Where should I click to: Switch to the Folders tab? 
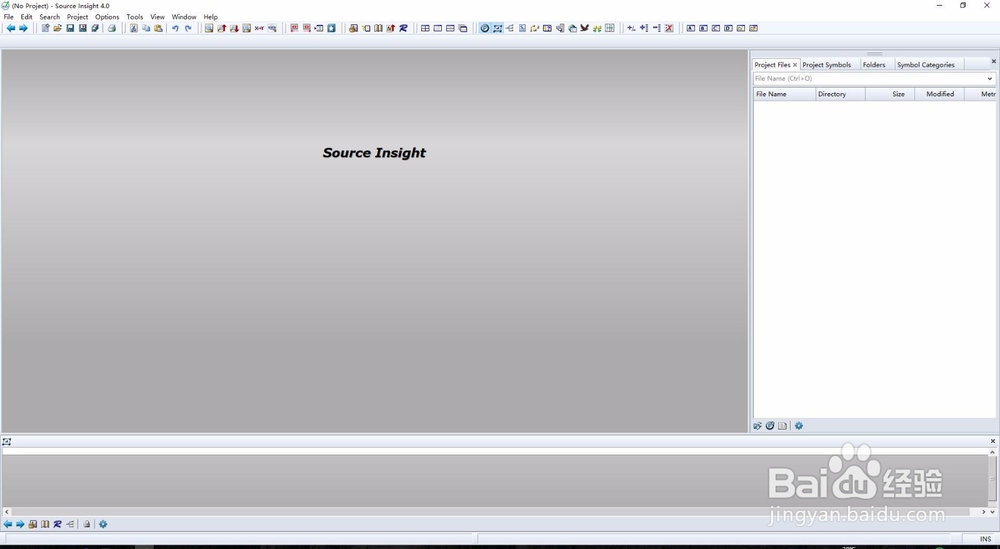(874, 64)
